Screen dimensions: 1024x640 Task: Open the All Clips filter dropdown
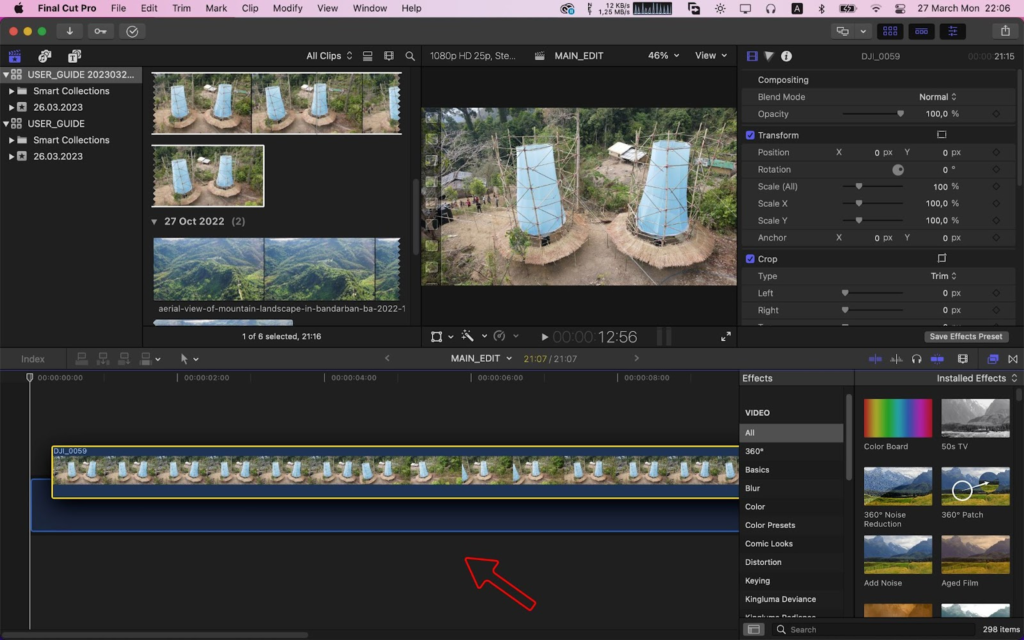pos(329,56)
